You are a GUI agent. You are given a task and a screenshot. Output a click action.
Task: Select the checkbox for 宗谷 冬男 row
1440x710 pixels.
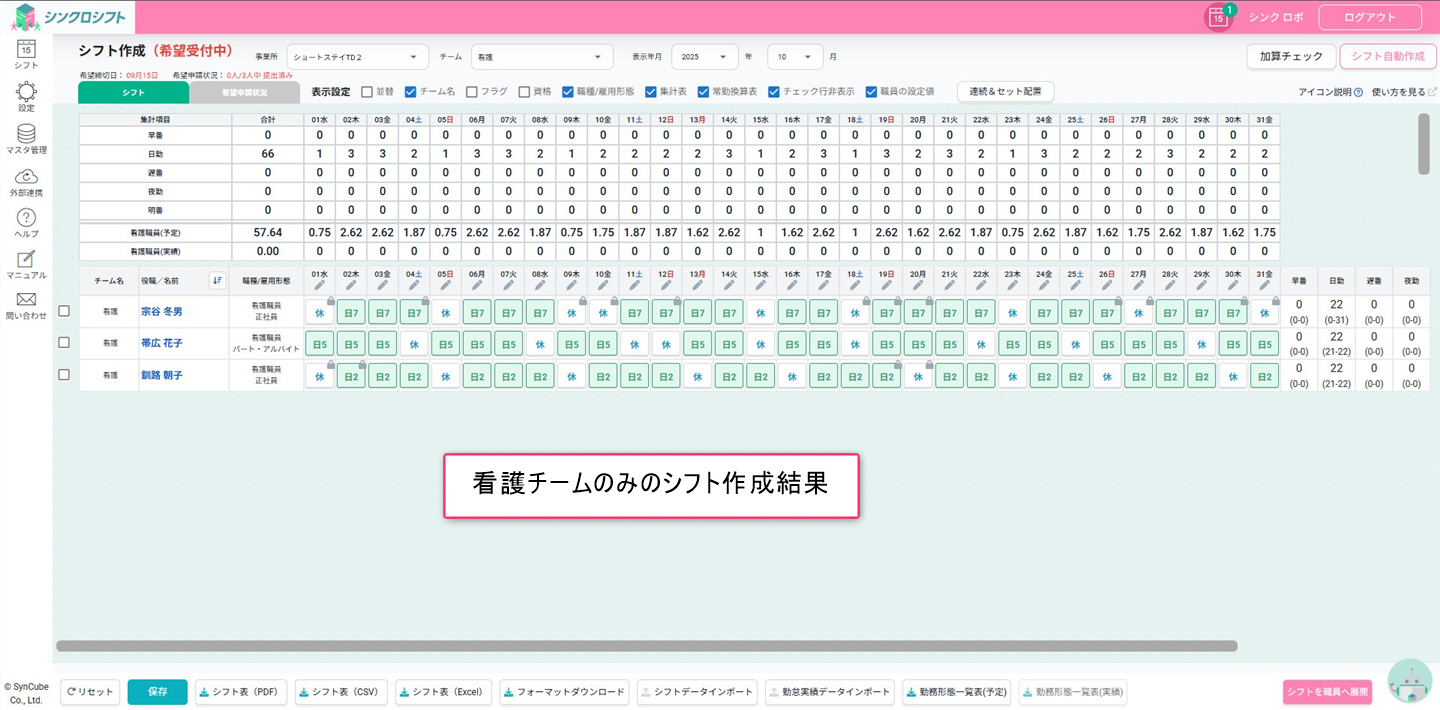pyautogui.click(x=64, y=311)
